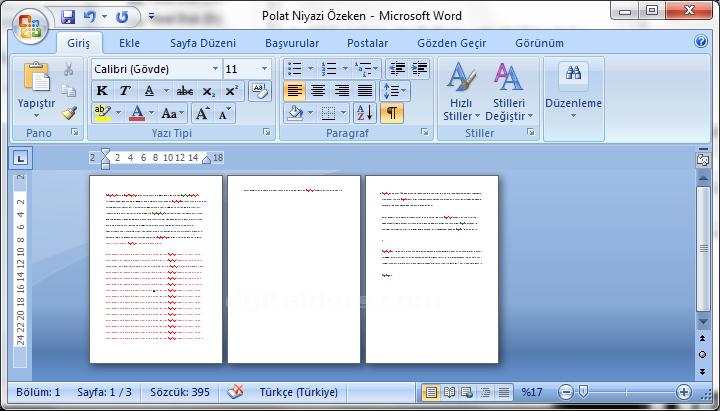The image size is (720, 411).
Task: Align text left
Action: tap(294, 91)
